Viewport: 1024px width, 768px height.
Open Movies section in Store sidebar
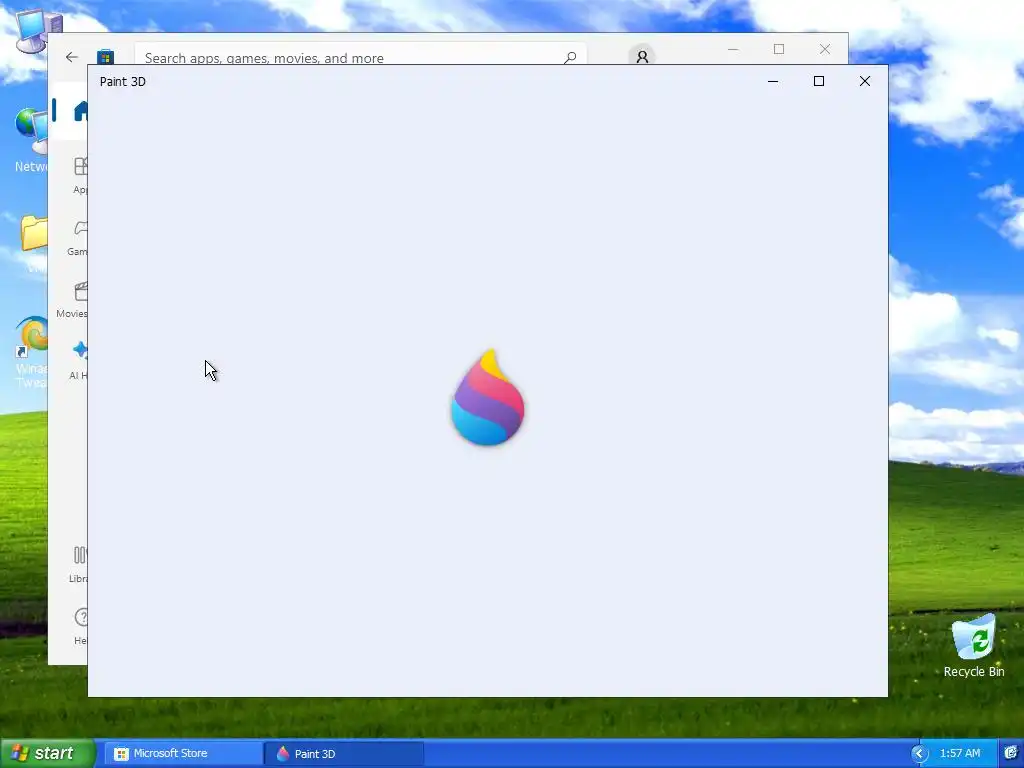(x=72, y=300)
